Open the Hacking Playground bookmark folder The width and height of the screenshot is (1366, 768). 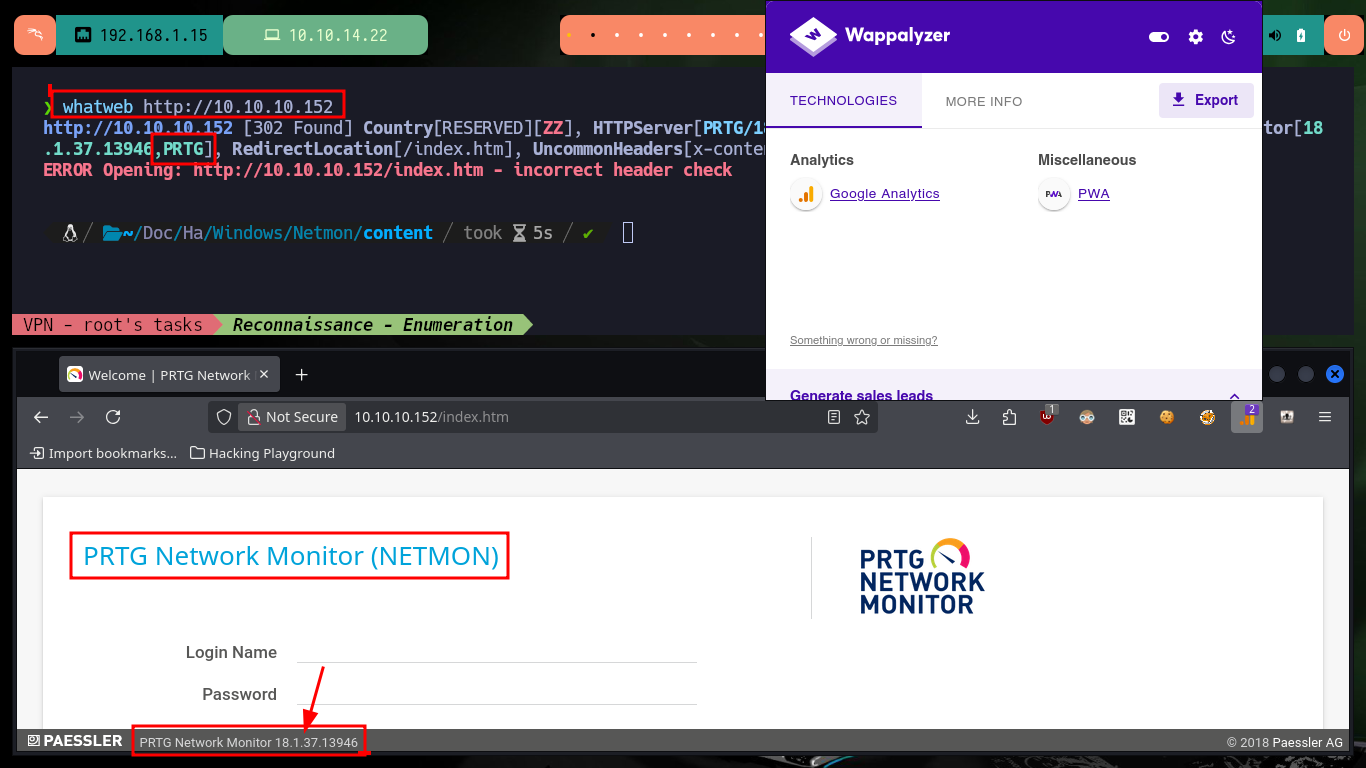(x=263, y=453)
